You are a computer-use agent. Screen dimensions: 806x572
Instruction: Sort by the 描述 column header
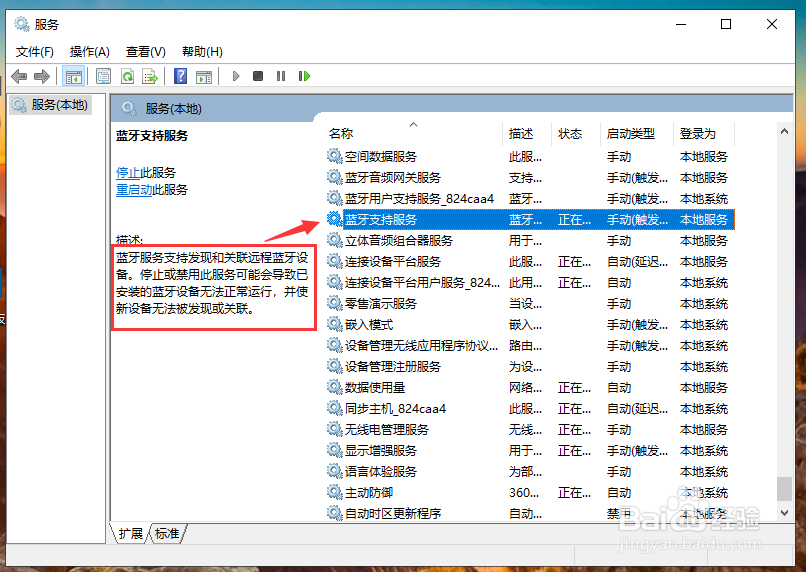point(527,134)
